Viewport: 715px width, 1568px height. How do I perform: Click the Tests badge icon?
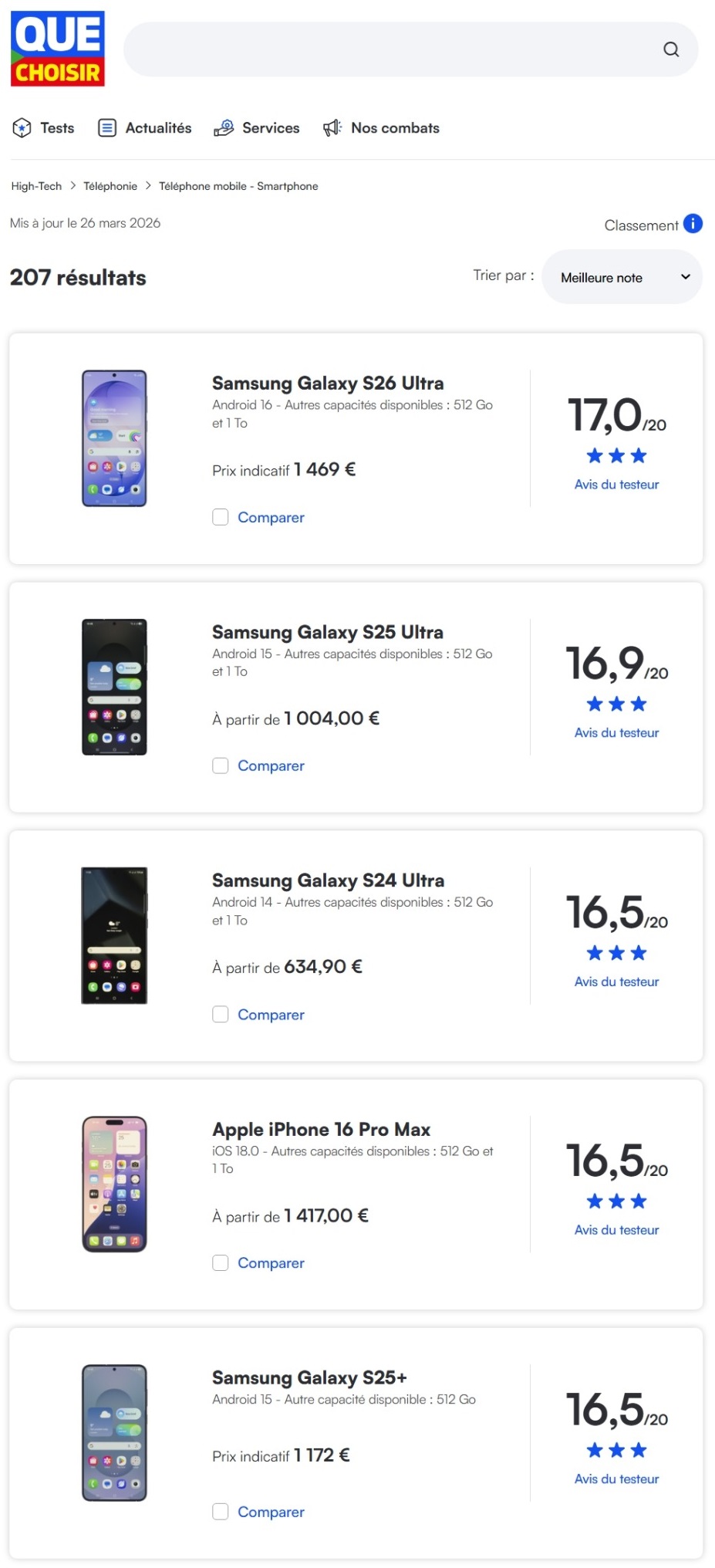(x=22, y=128)
